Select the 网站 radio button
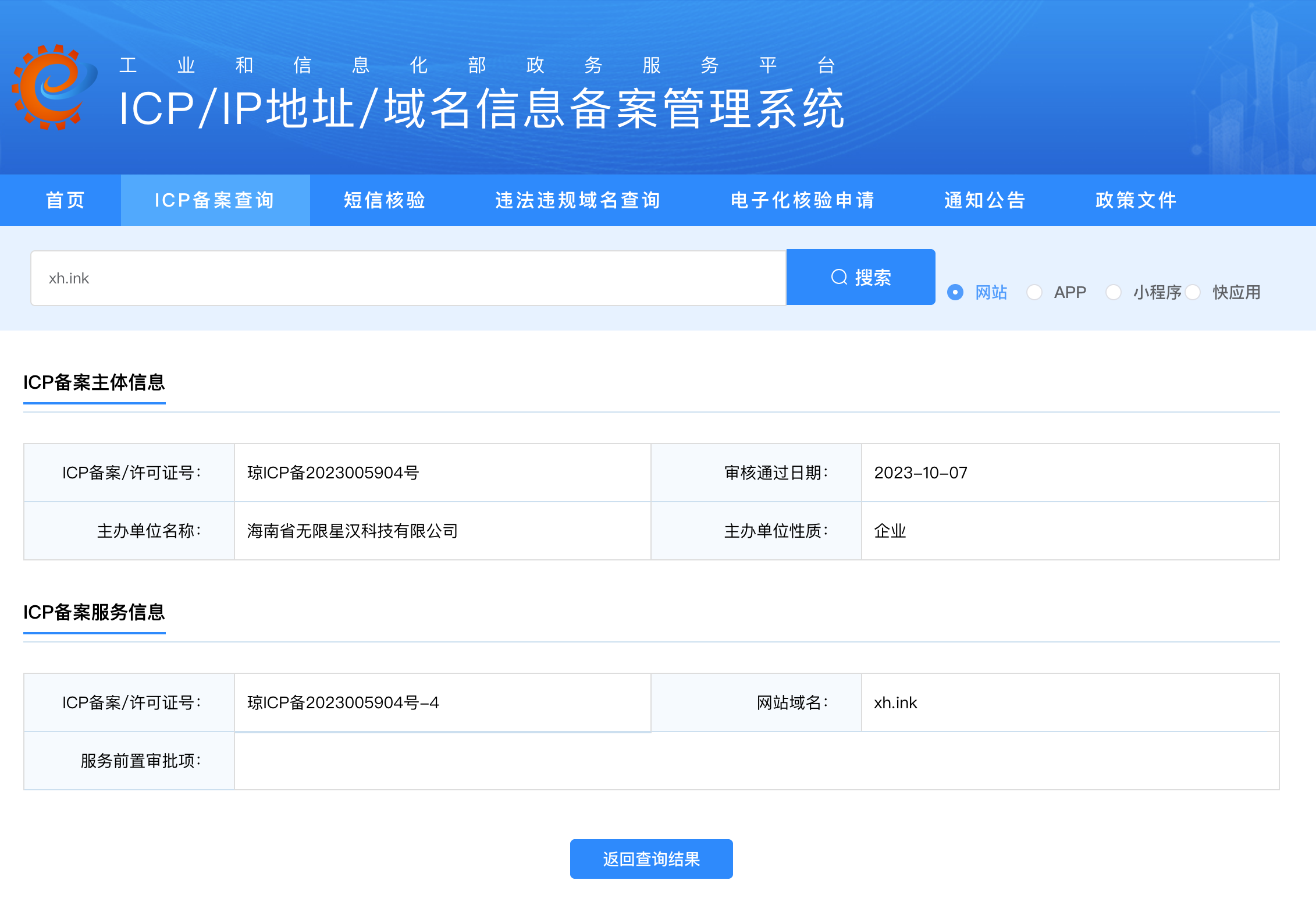Viewport: 1316px width, 923px height. (x=955, y=292)
